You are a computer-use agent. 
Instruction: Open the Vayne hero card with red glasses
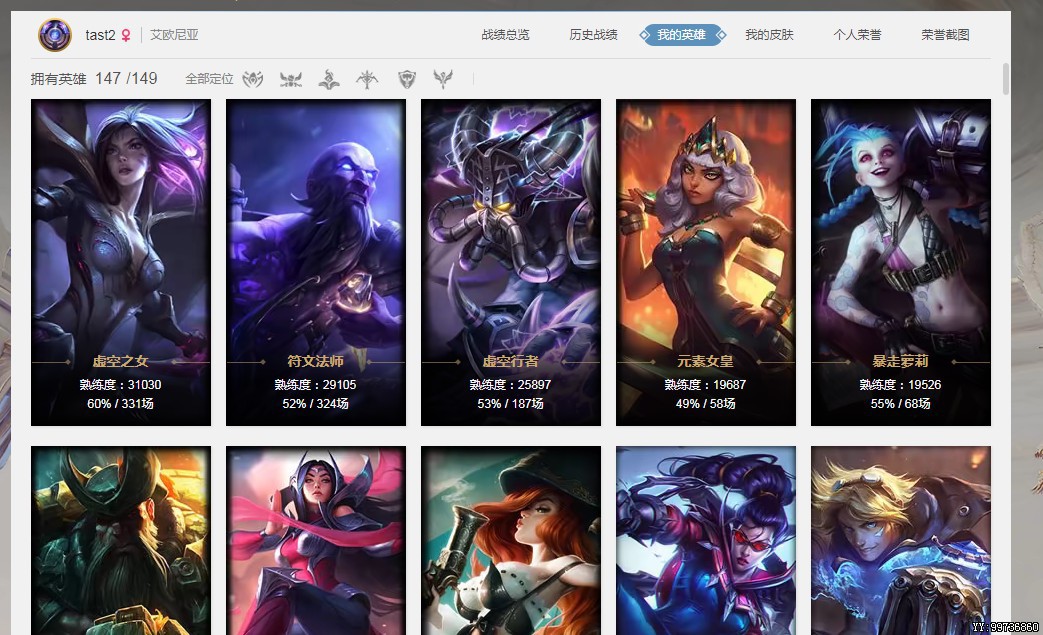pyautogui.click(x=706, y=541)
